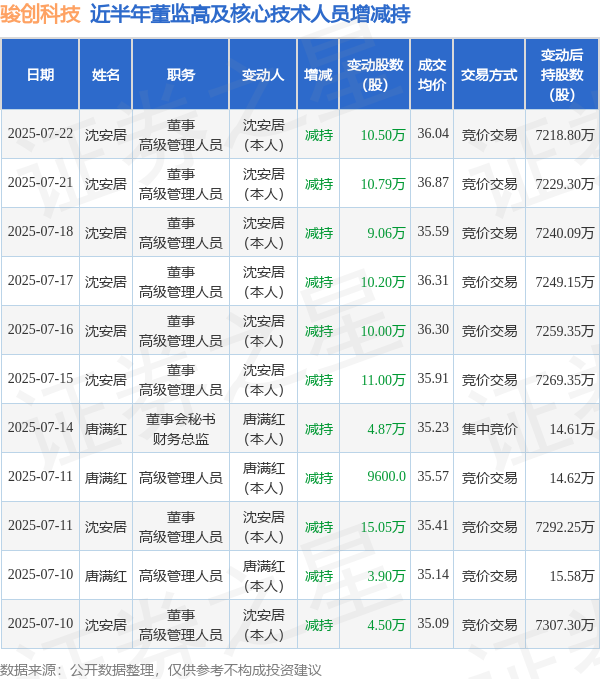The image size is (600, 679).
Task: Select the average price 35.14
Action: 433,574
